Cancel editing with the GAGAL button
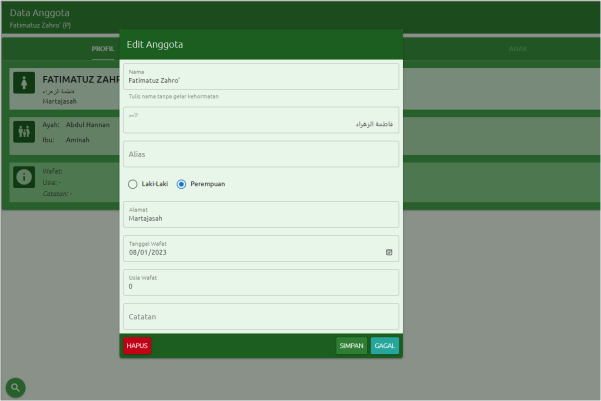The height and width of the screenshot is (401, 601). point(385,345)
